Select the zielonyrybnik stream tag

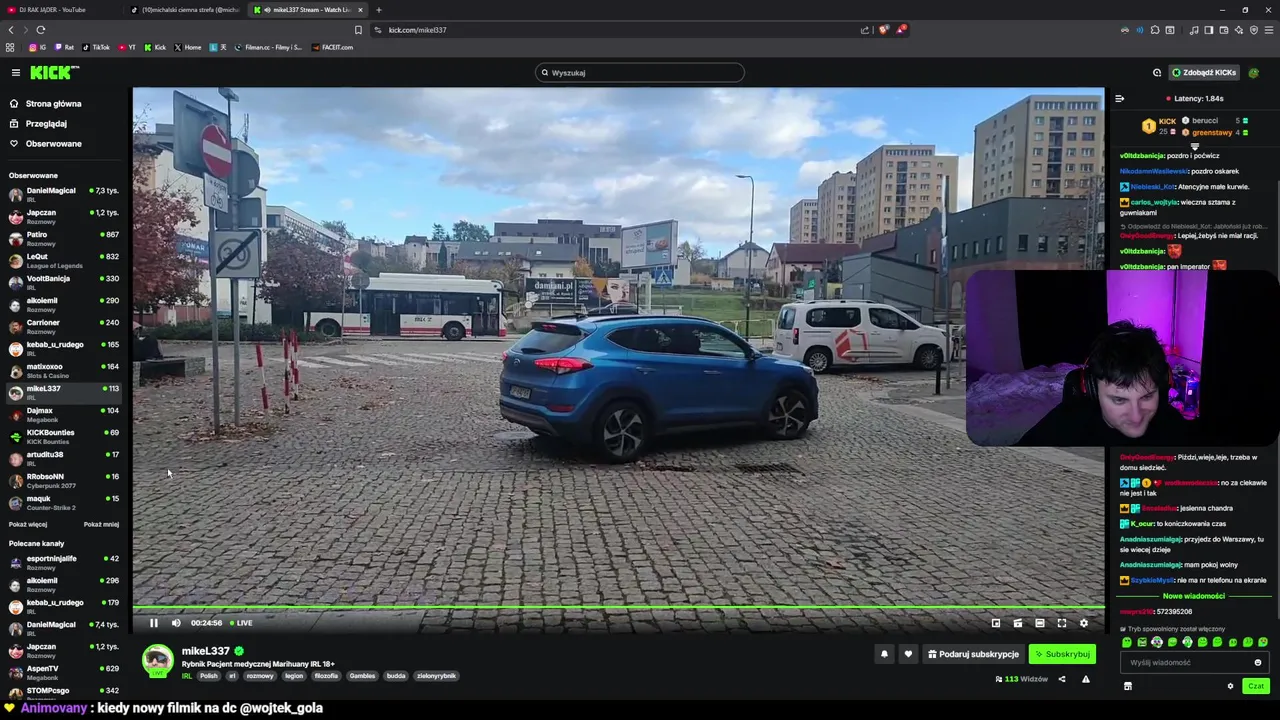click(436, 676)
